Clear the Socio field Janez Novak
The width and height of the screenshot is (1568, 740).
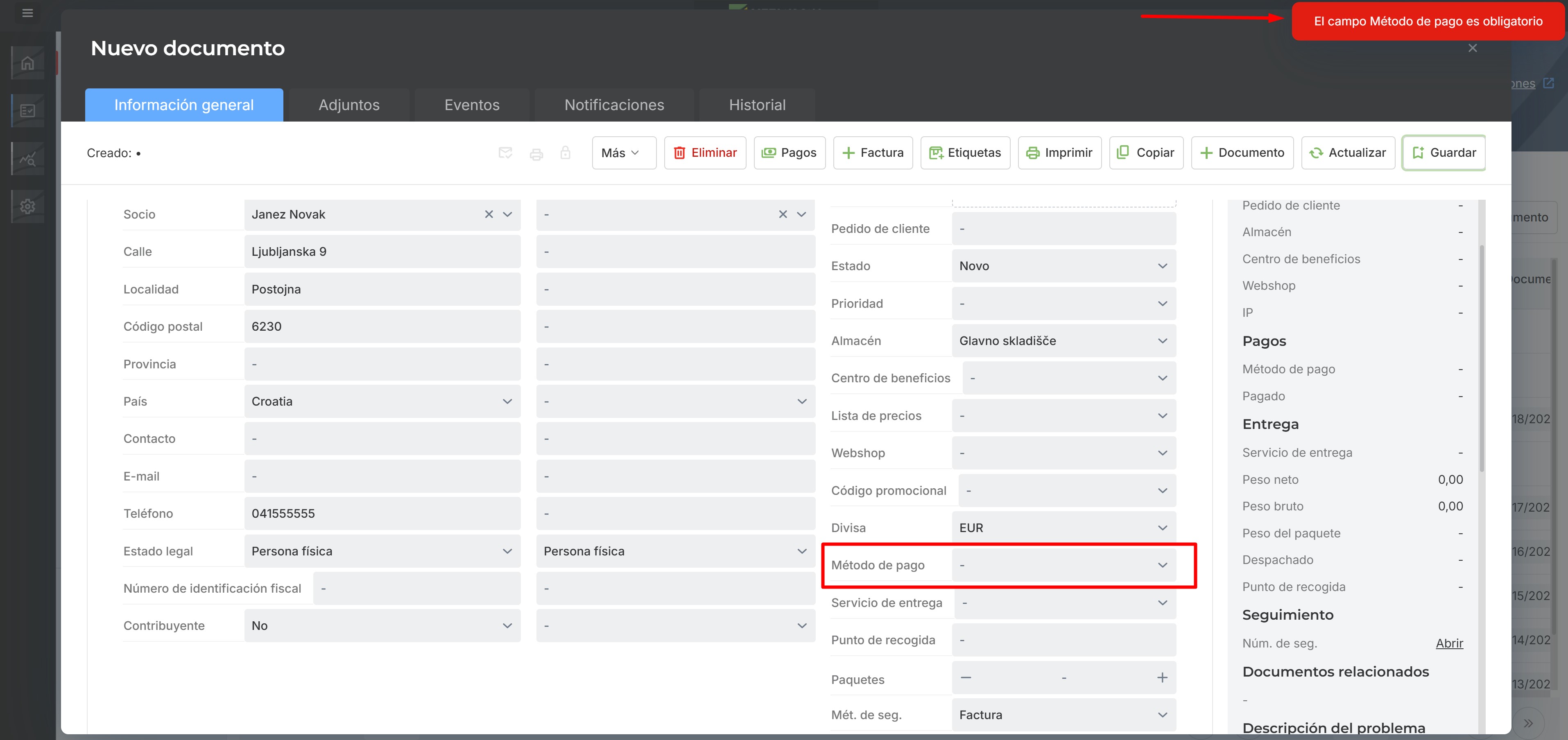pyautogui.click(x=489, y=214)
